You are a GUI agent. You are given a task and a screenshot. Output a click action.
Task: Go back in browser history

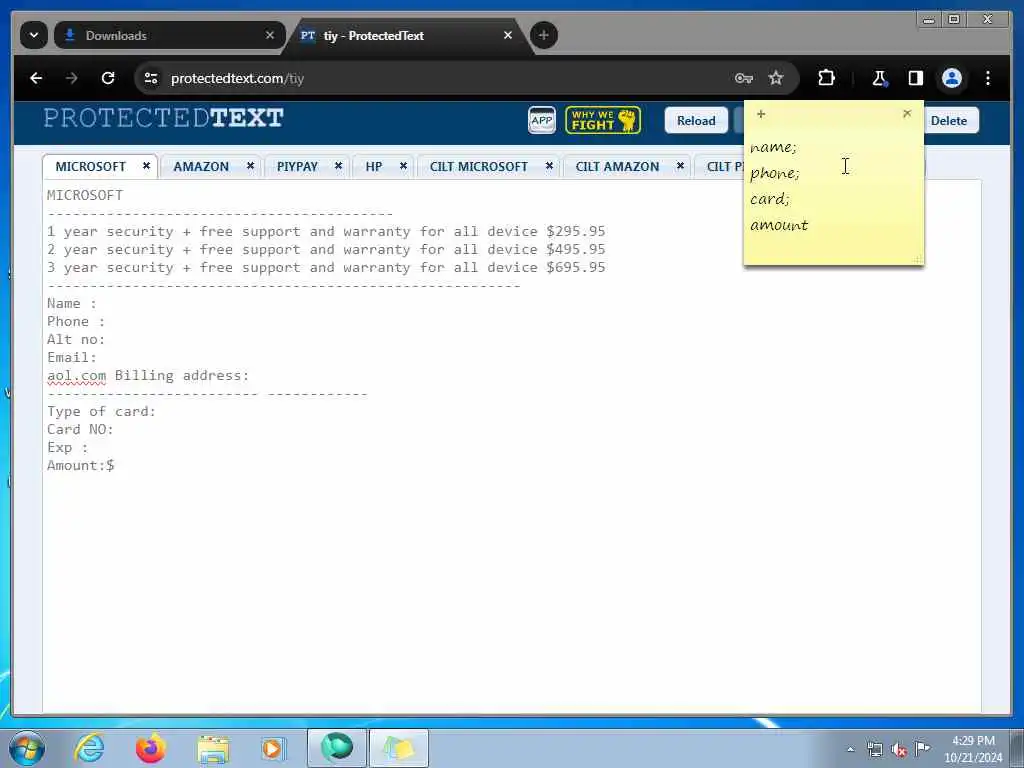pos(36,78)
